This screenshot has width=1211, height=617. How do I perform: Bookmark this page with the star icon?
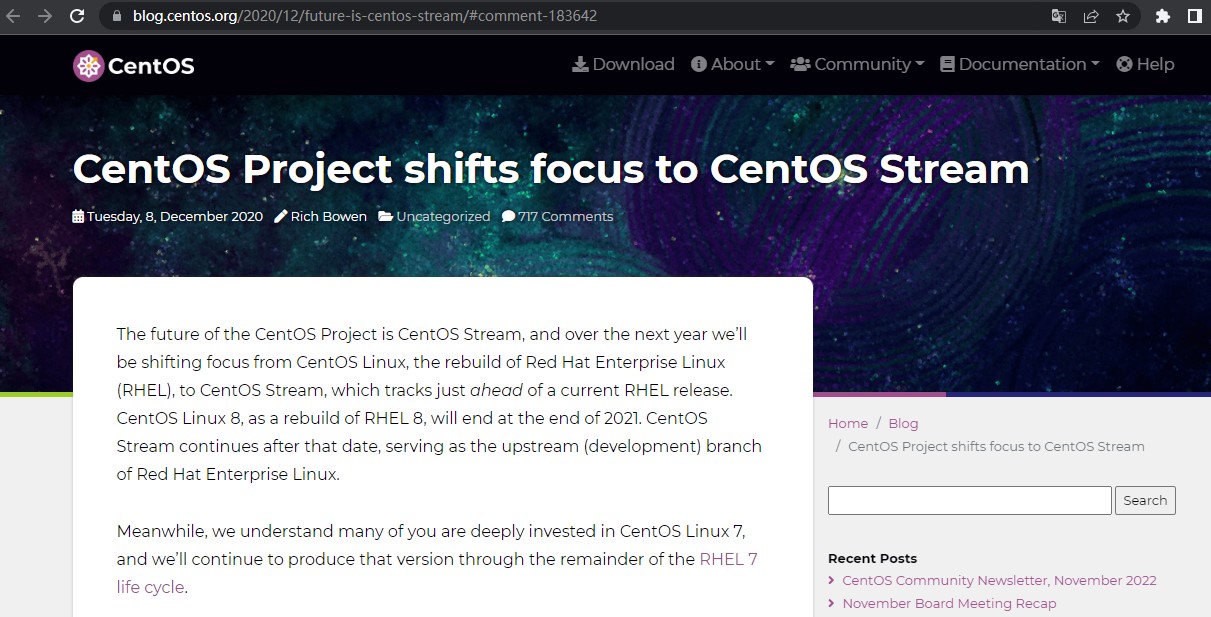coord(1124,16)
